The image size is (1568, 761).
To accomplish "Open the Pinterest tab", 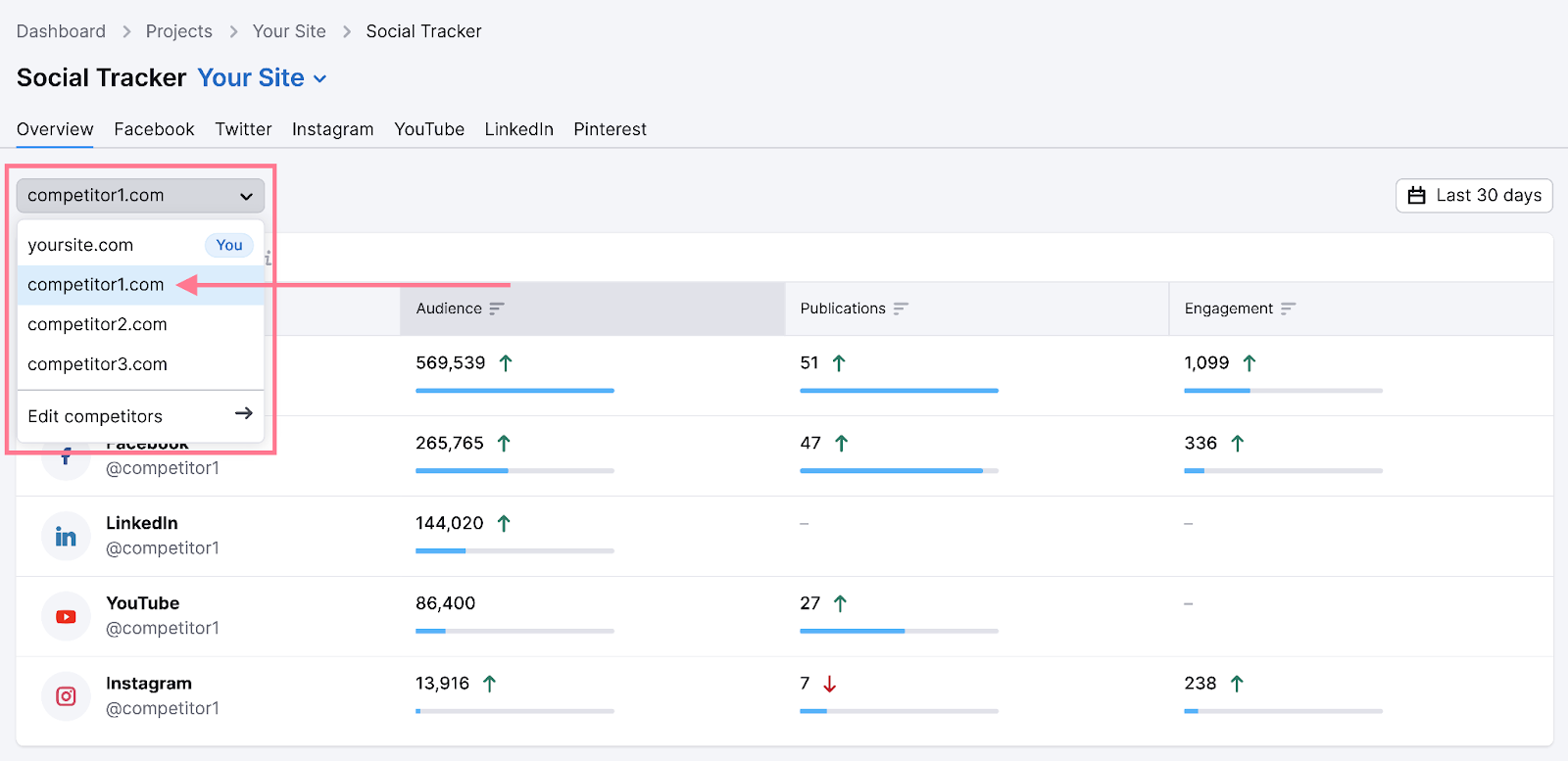I will coord(610,129).
